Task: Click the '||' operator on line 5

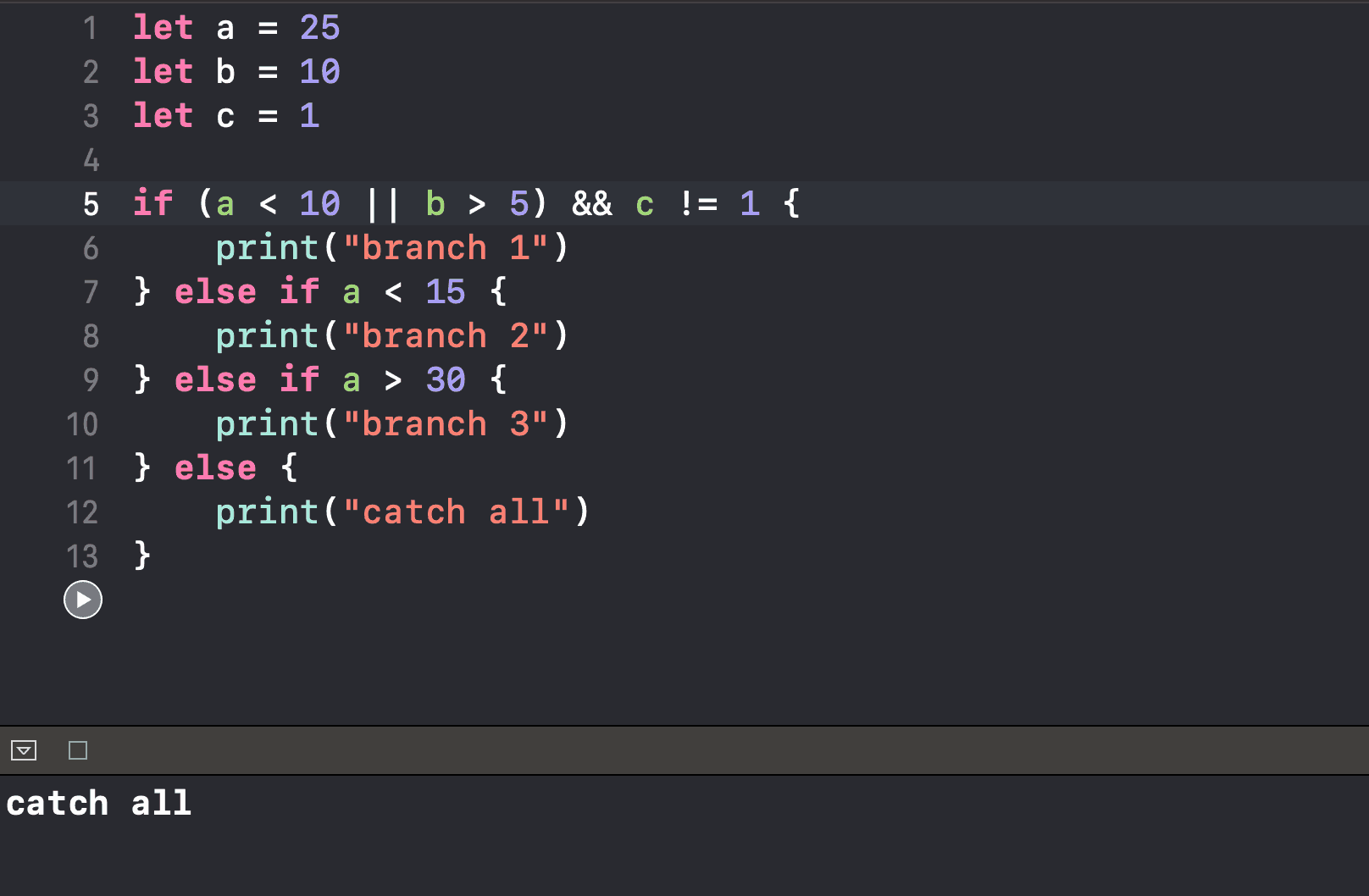Action: coord(383,204)
